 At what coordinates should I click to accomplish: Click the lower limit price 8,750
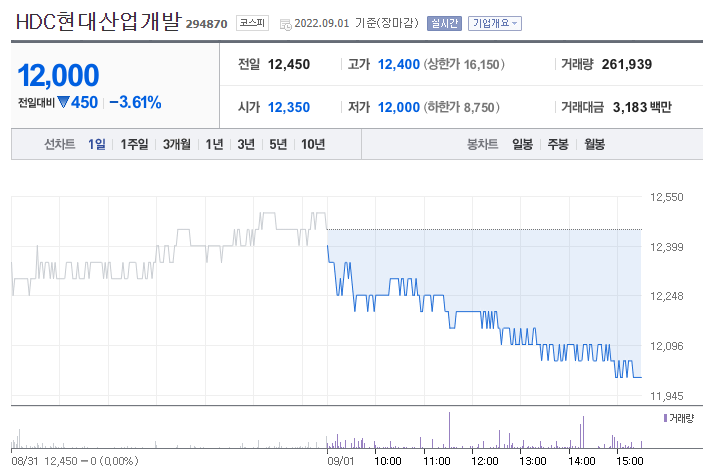click(x=479, y=108)
